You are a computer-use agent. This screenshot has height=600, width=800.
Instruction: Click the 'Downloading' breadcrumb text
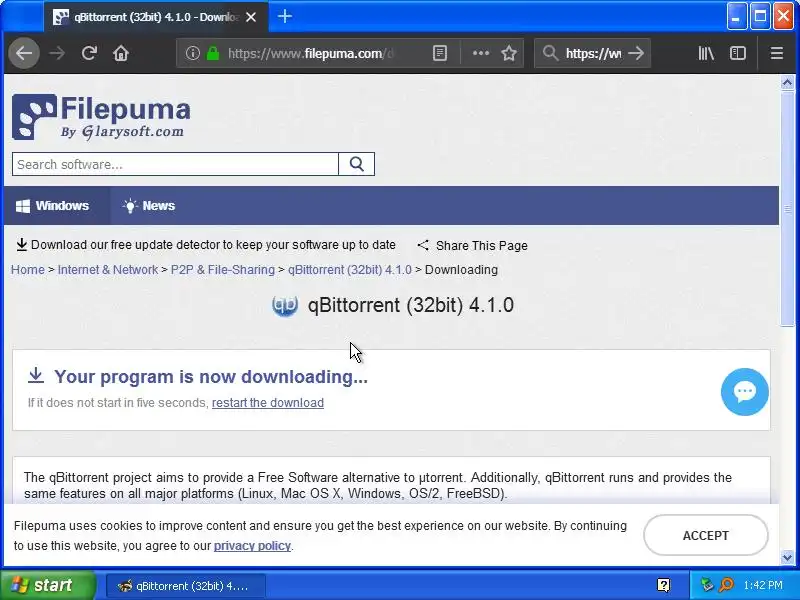pyautogui.click(x=461, y=269)
